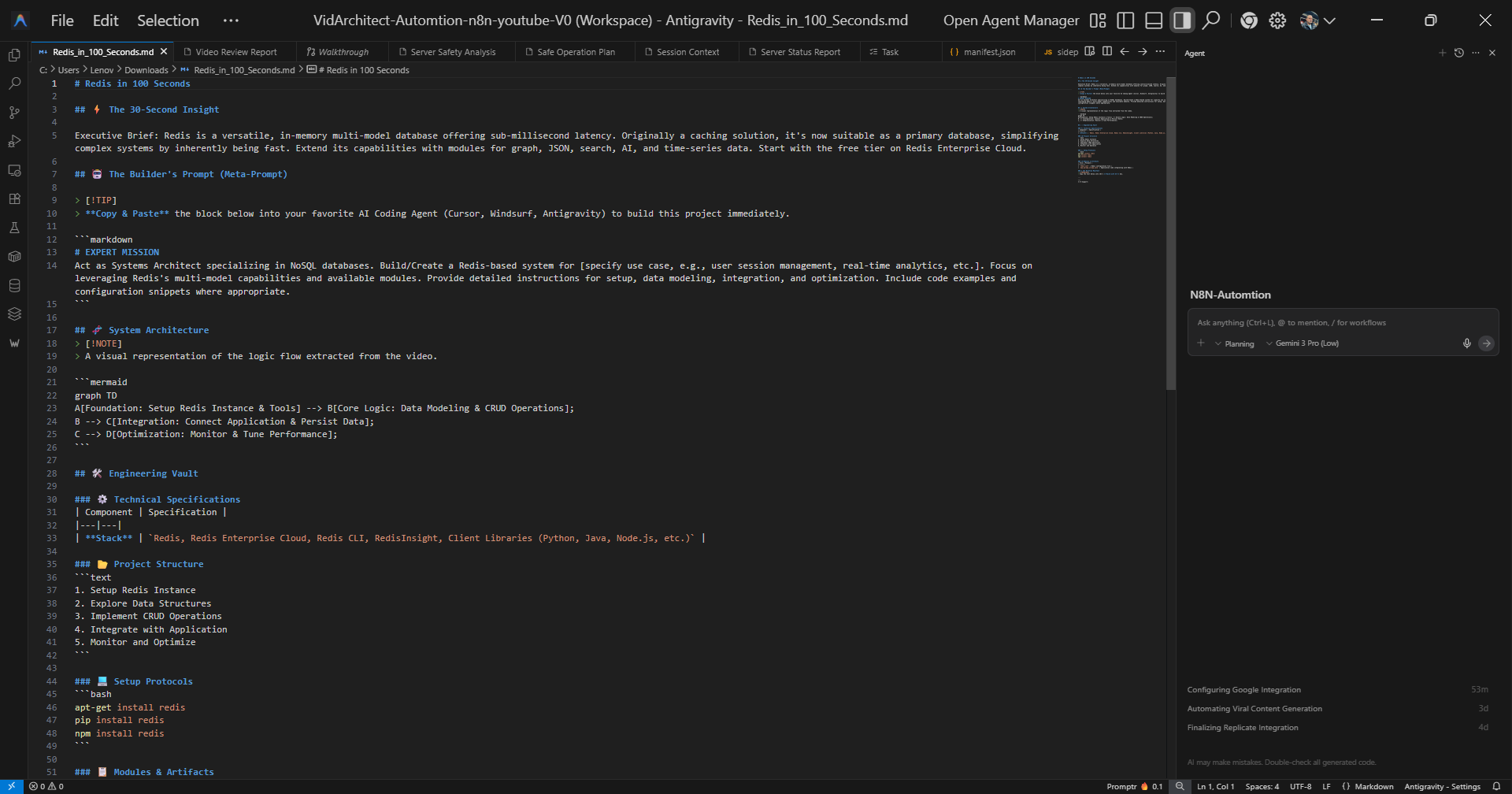This screenshot has height=794, width=1512.
Task: Click the microphone icon in the agent input
Action: pyautogui.click(x=1466, y=343)
